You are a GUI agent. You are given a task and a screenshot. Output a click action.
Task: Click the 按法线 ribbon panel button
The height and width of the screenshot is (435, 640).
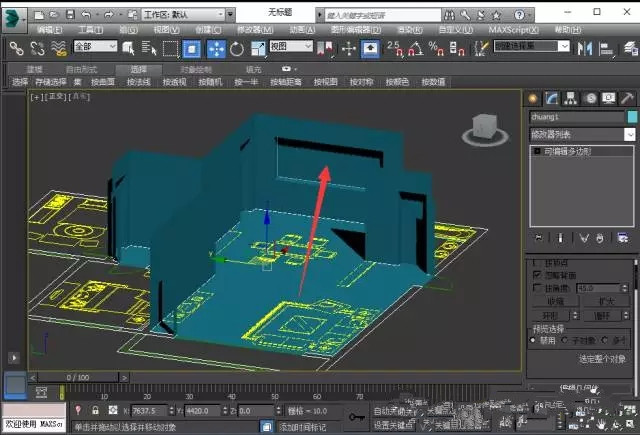point(139,82)
